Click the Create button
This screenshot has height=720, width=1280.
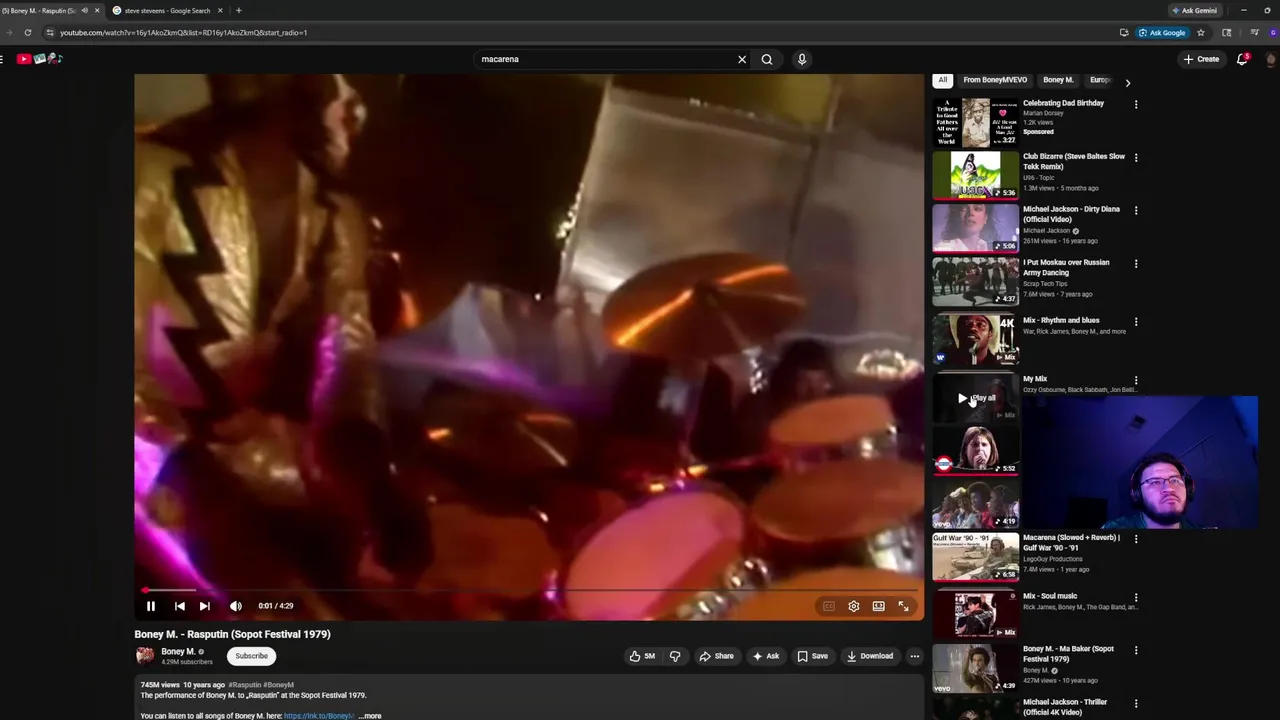point(1201,59)
